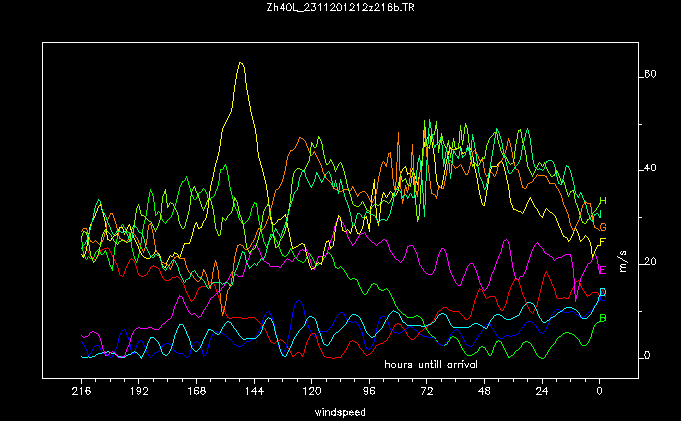Click the green H series label
This screenshot has width=681, height=421.
(602, 203)
